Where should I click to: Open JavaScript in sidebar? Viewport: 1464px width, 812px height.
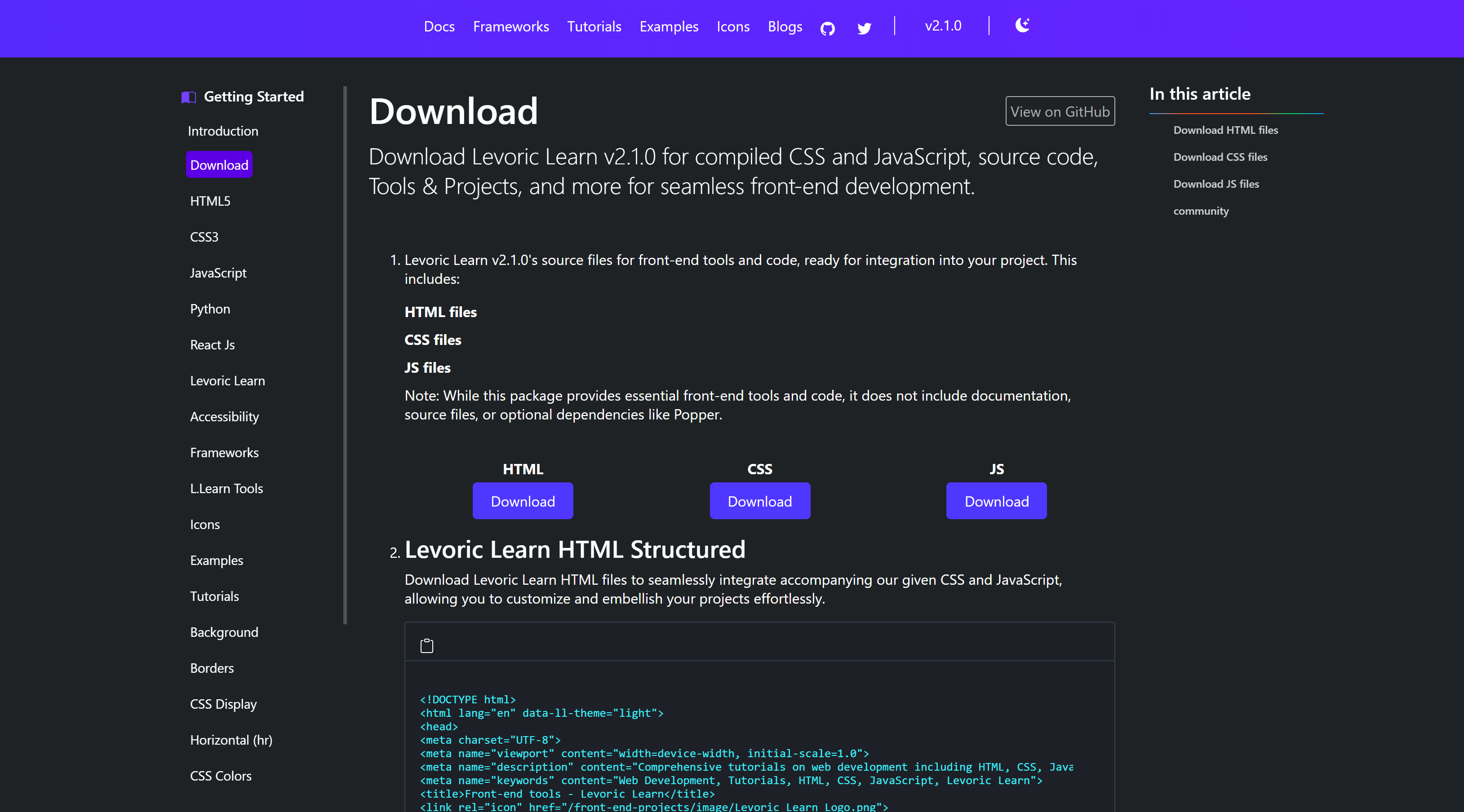coord(218,273)
